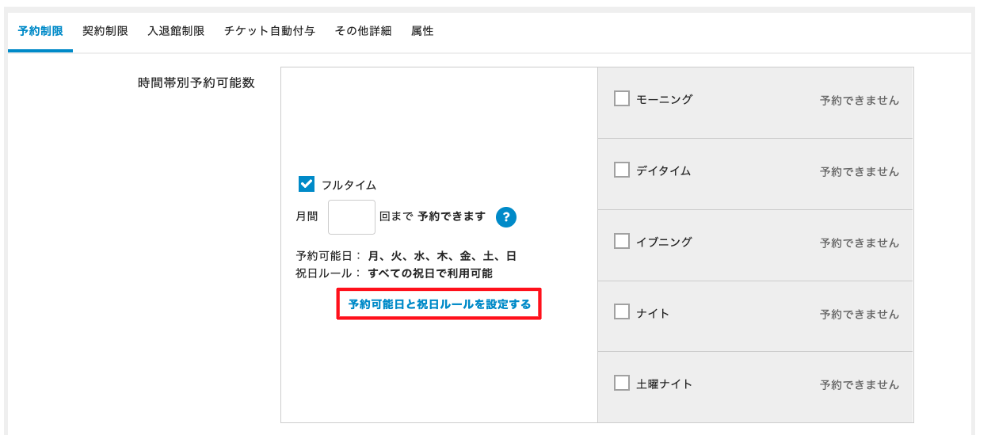Open 予約可能日と祝日ルールを設定する link
Viewport: 984px width, 448px height.
[438, 304]
